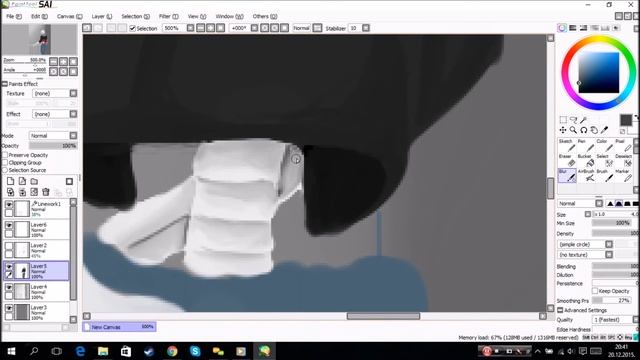This screenshot has width=640, height=360.
Task: Hide the Linework1 layer
Action: (x=9, y=204)
